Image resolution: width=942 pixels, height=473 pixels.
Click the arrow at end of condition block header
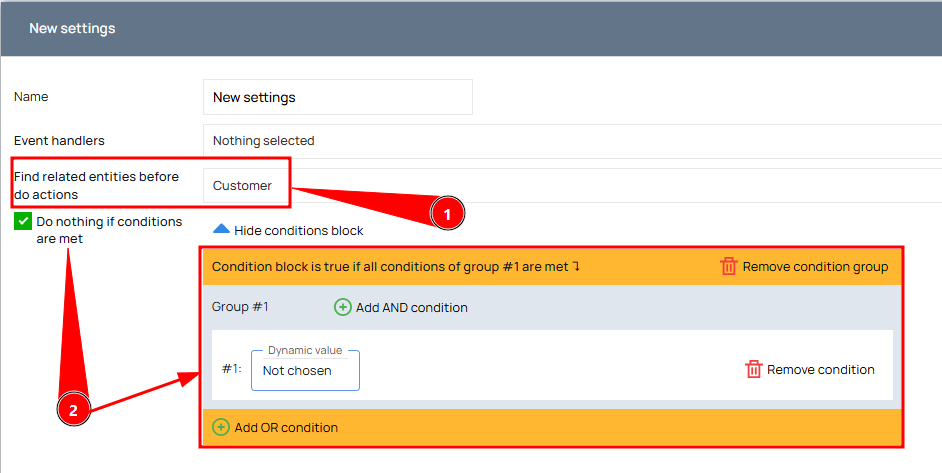point(576,266)
